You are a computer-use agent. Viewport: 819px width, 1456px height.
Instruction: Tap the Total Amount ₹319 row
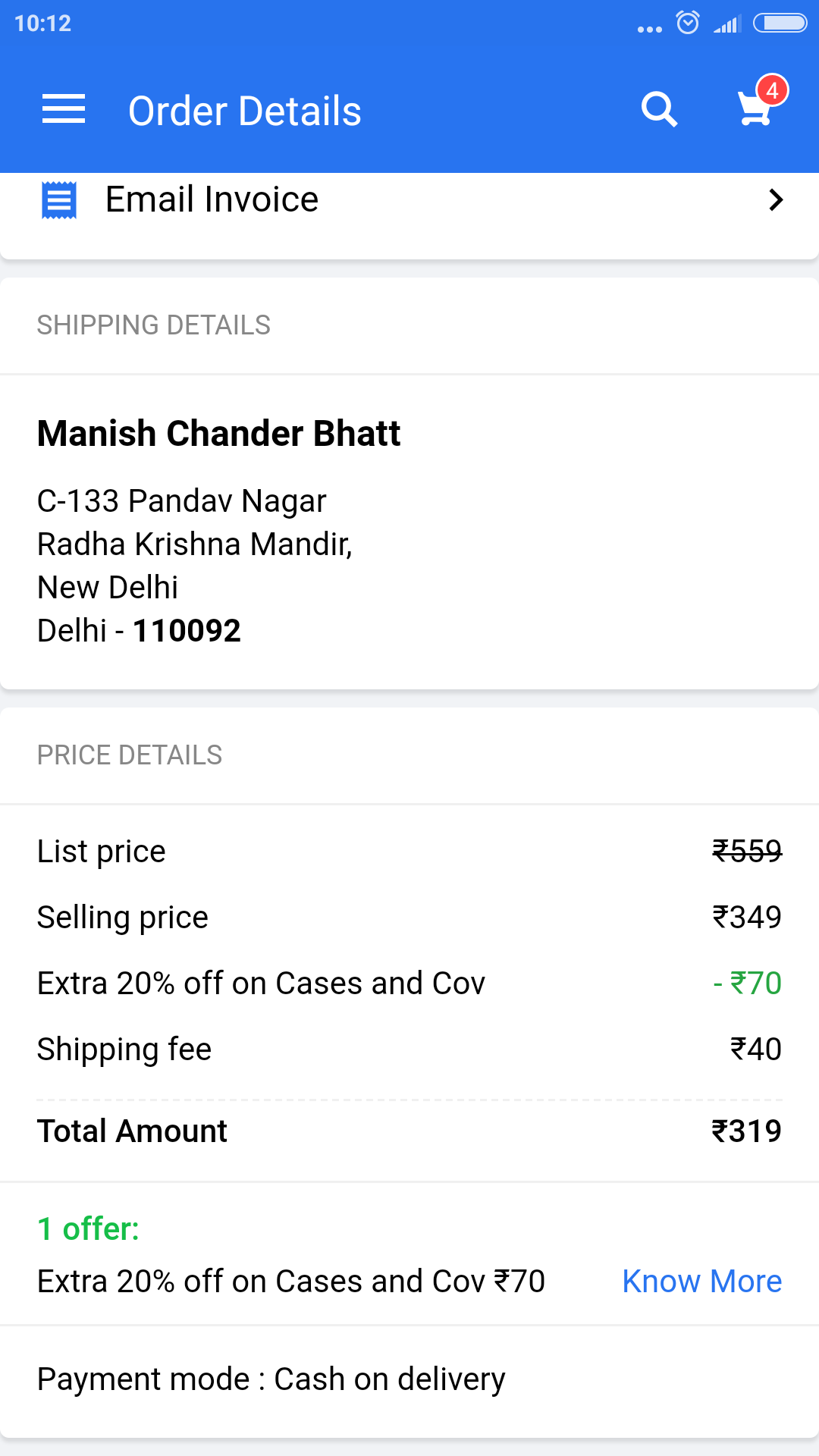point(409,1131)
